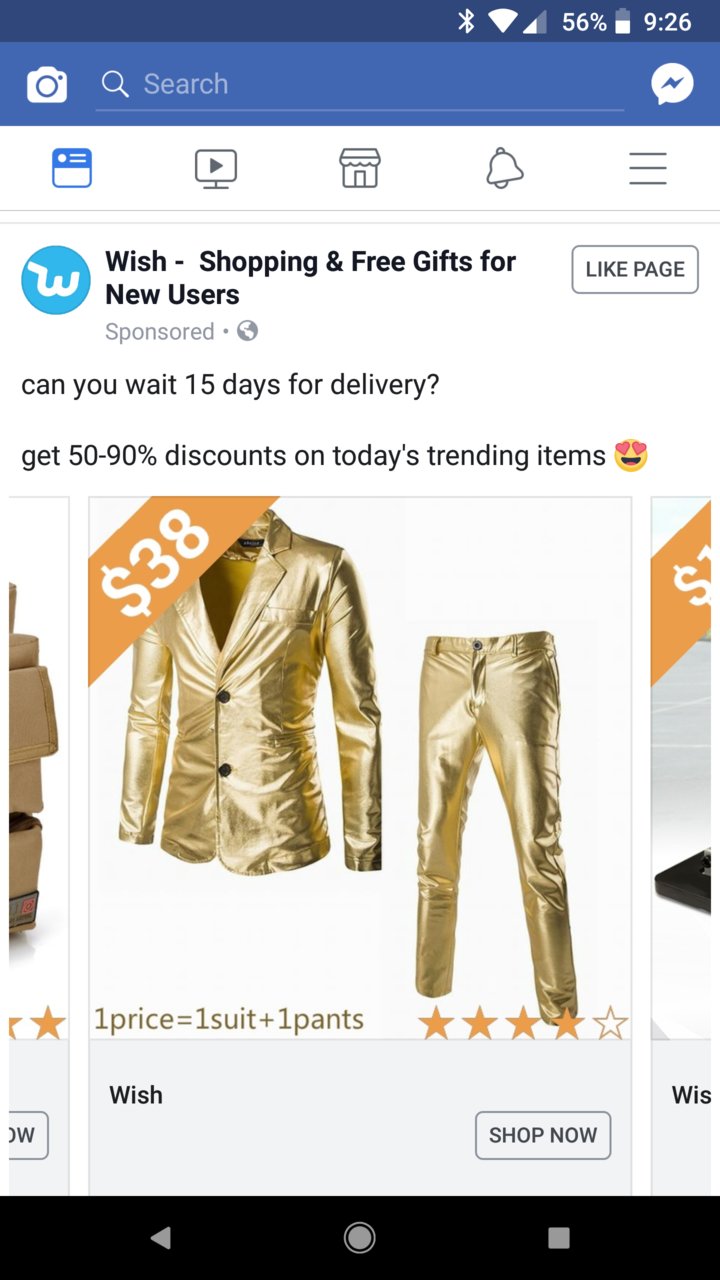Open the Wish page name link
720x1280 pixels.
(x=310, y=278)
